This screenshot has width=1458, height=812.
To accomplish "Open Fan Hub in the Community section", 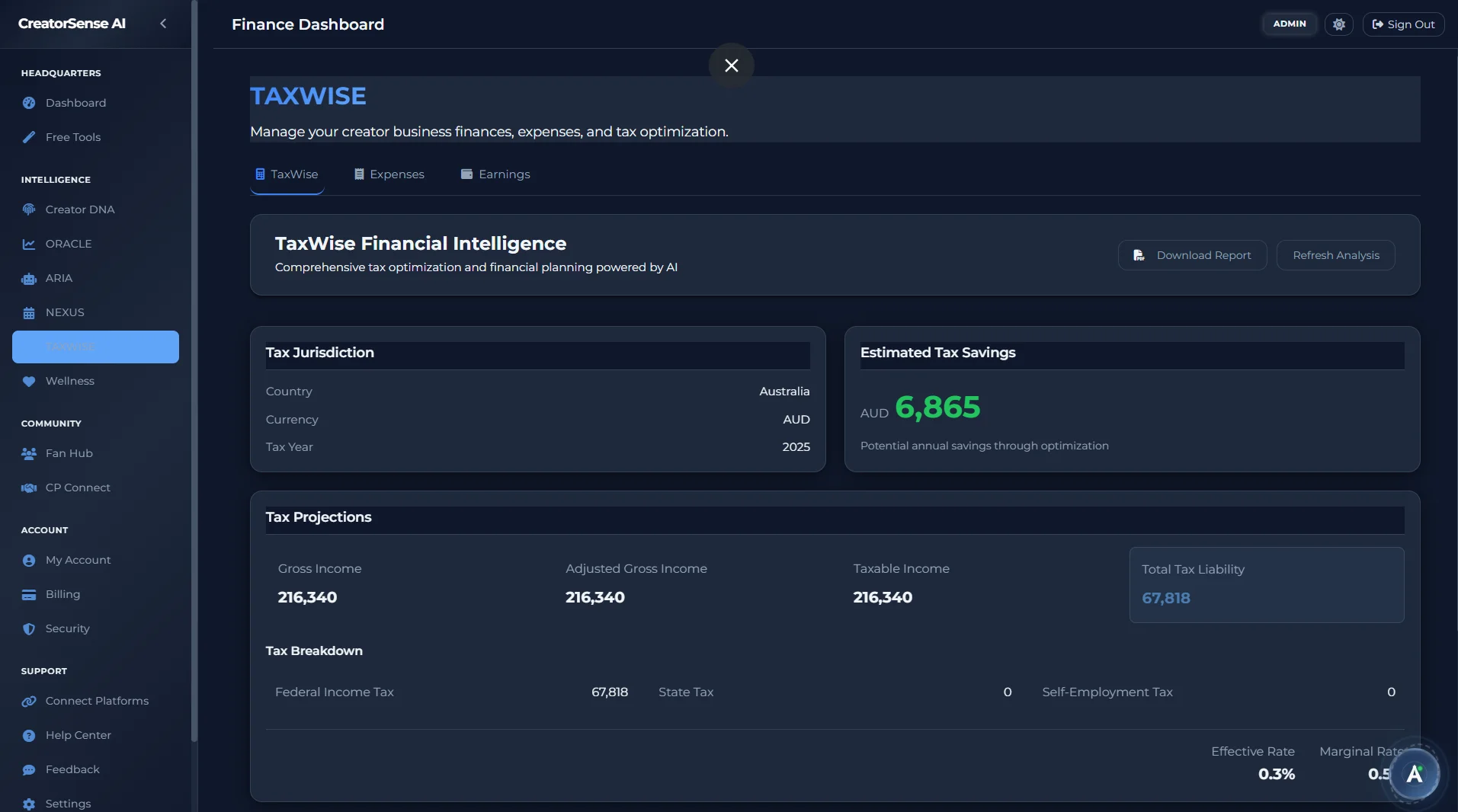I will point(68,453).
